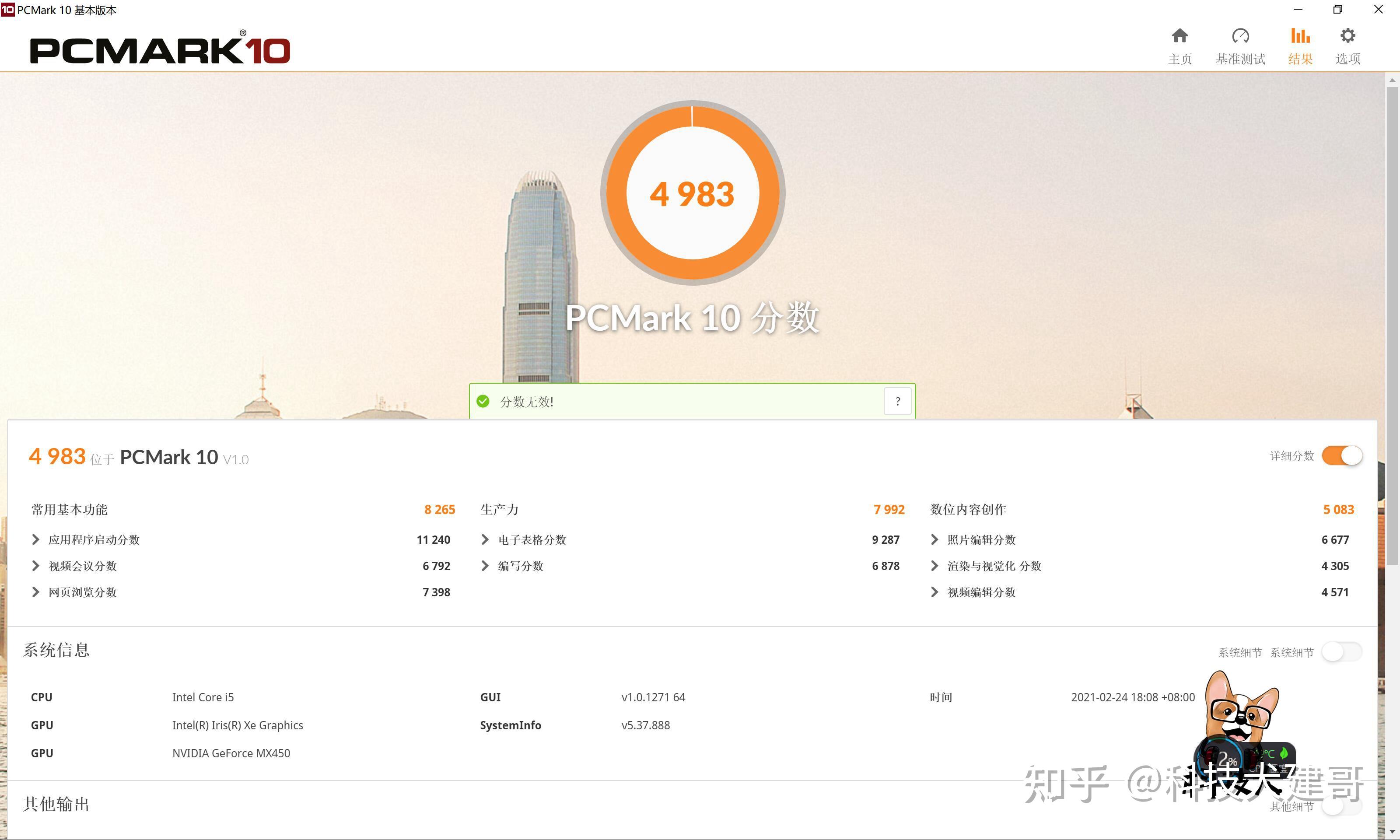Close the PCMark 10 window
1400x840 pixels.
pyautogui.click(x=1379, y=10)
